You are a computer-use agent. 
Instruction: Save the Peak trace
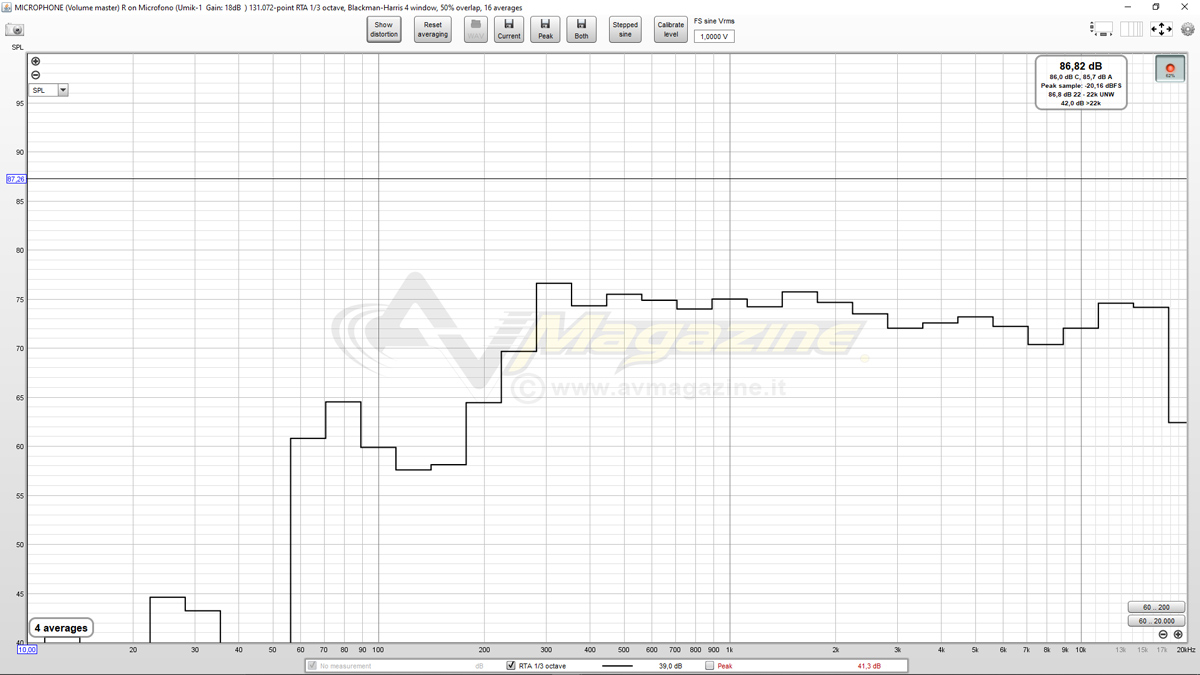click(545, 29)
